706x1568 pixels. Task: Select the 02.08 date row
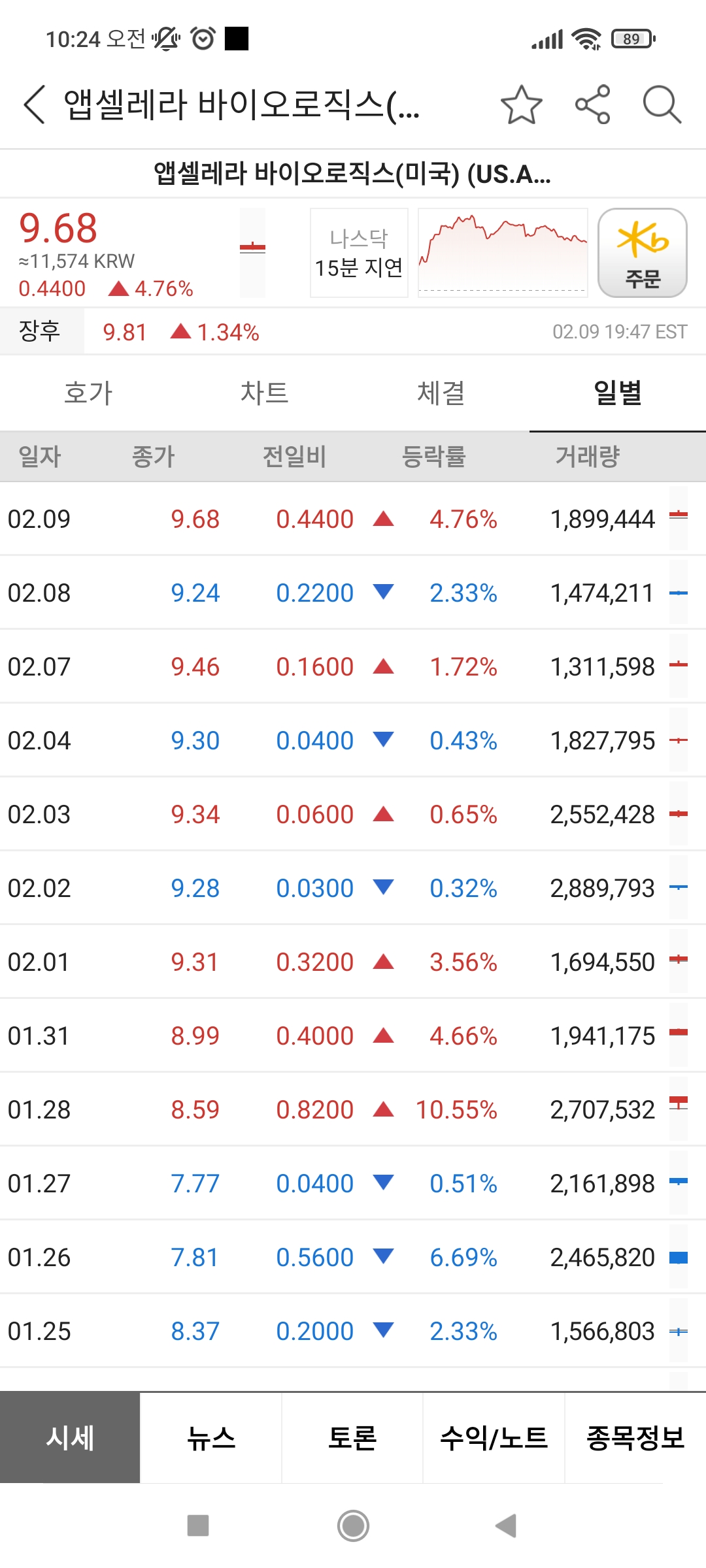pyautogui.click(x=353, y=593)
